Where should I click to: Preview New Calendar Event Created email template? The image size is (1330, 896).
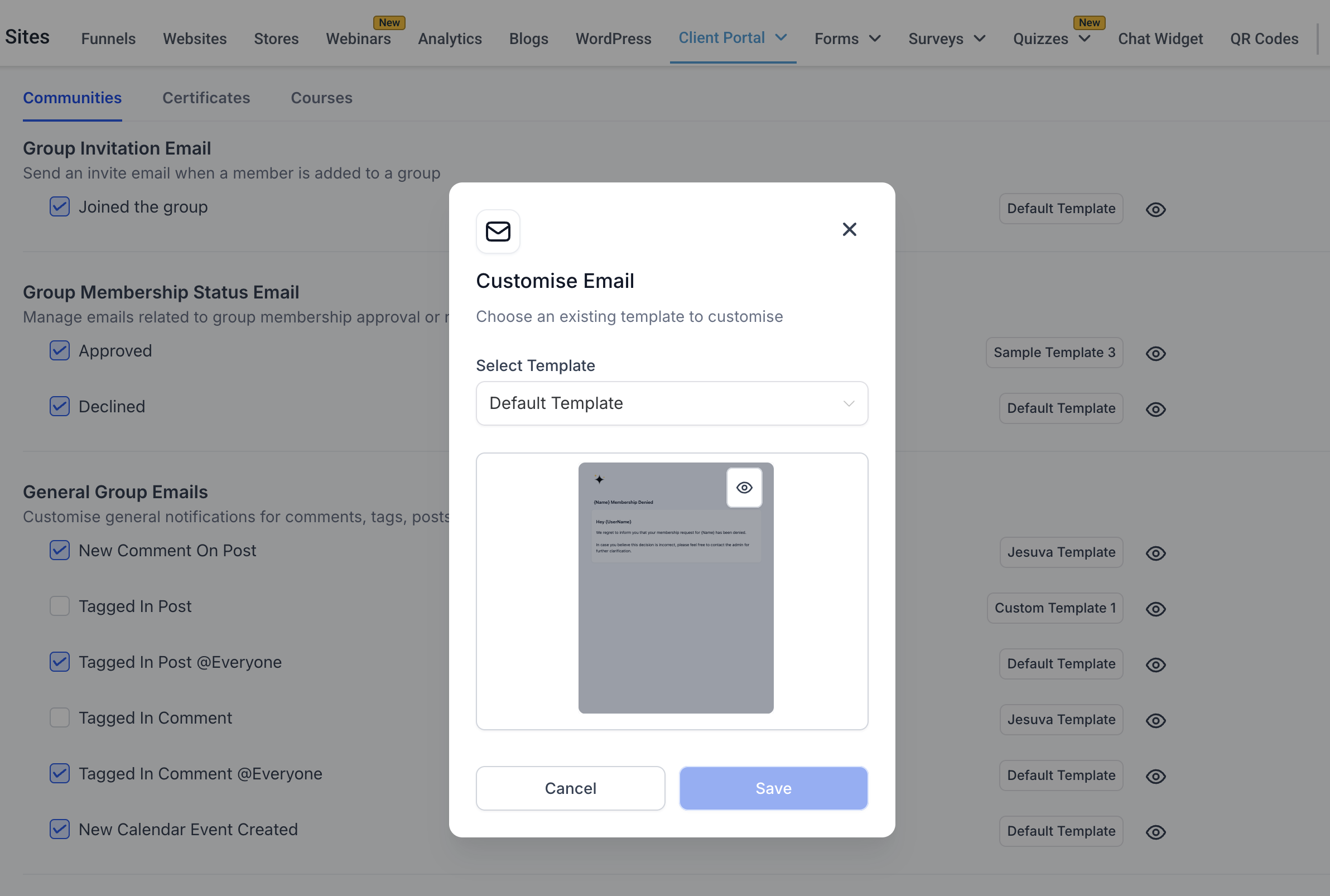click(x=1155, y=832)
